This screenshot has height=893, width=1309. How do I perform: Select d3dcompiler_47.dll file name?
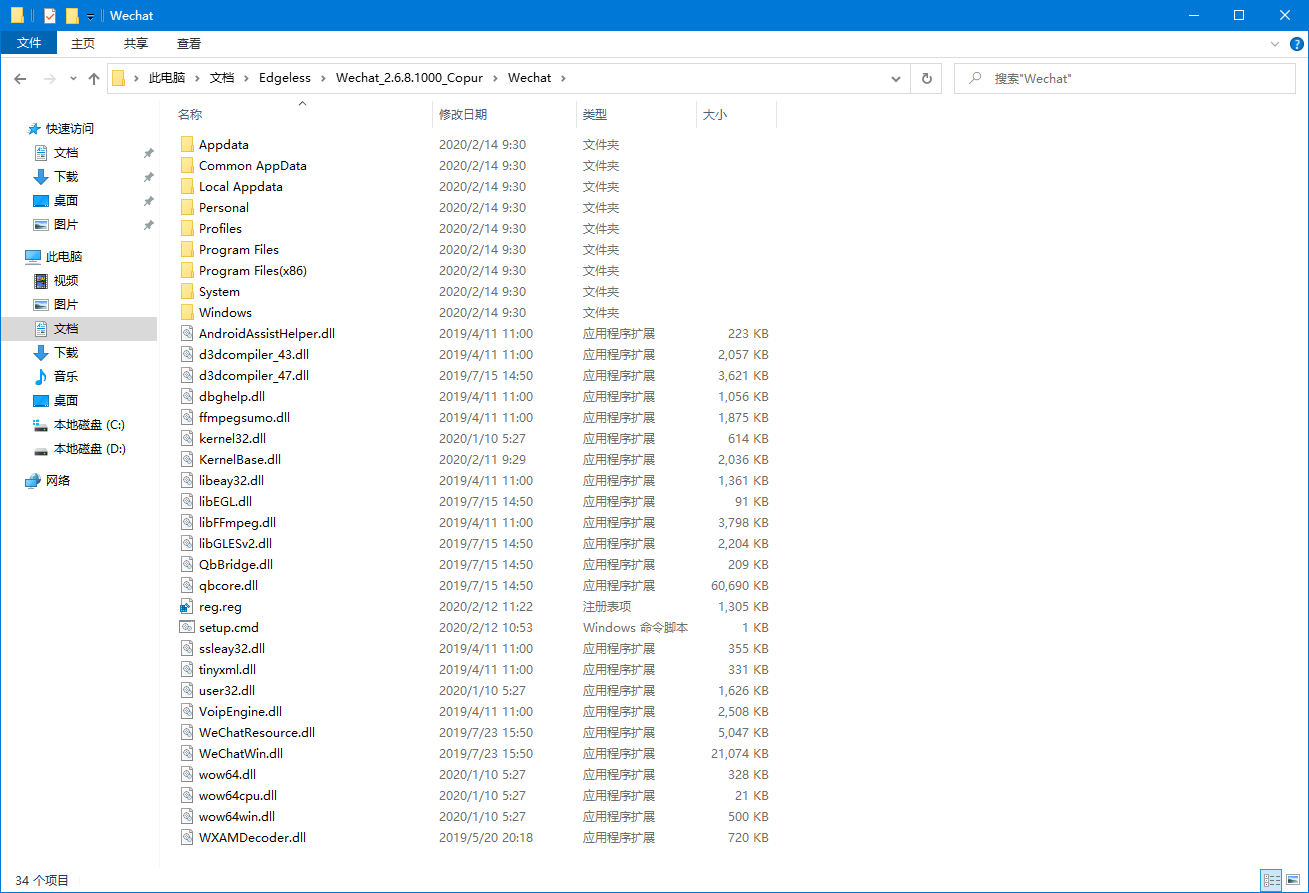point(254,376)
